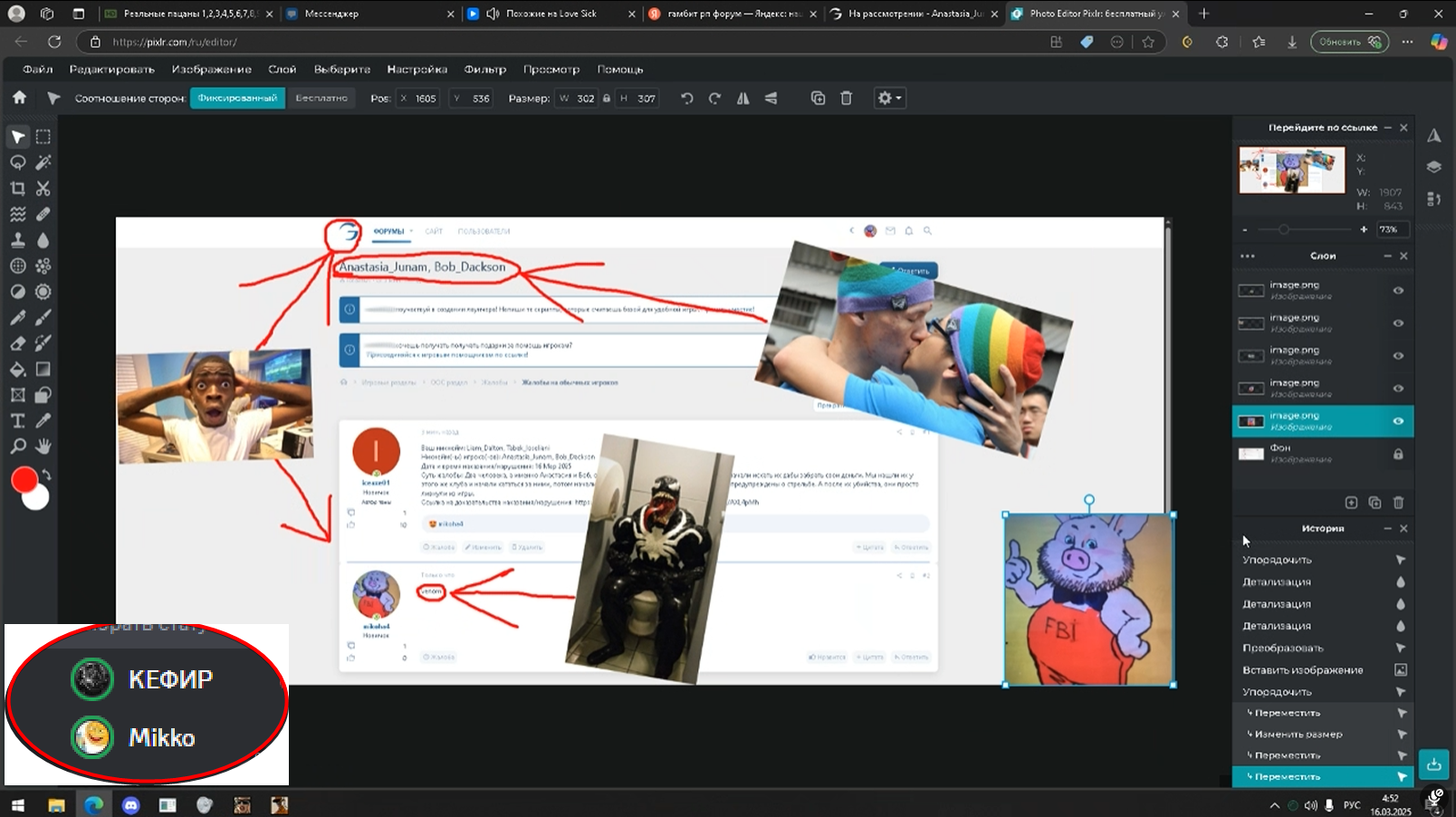The width and height of the screenshot is (1456, 817).
Task: Open the Фильтр menu
Action: click(484, 69)
